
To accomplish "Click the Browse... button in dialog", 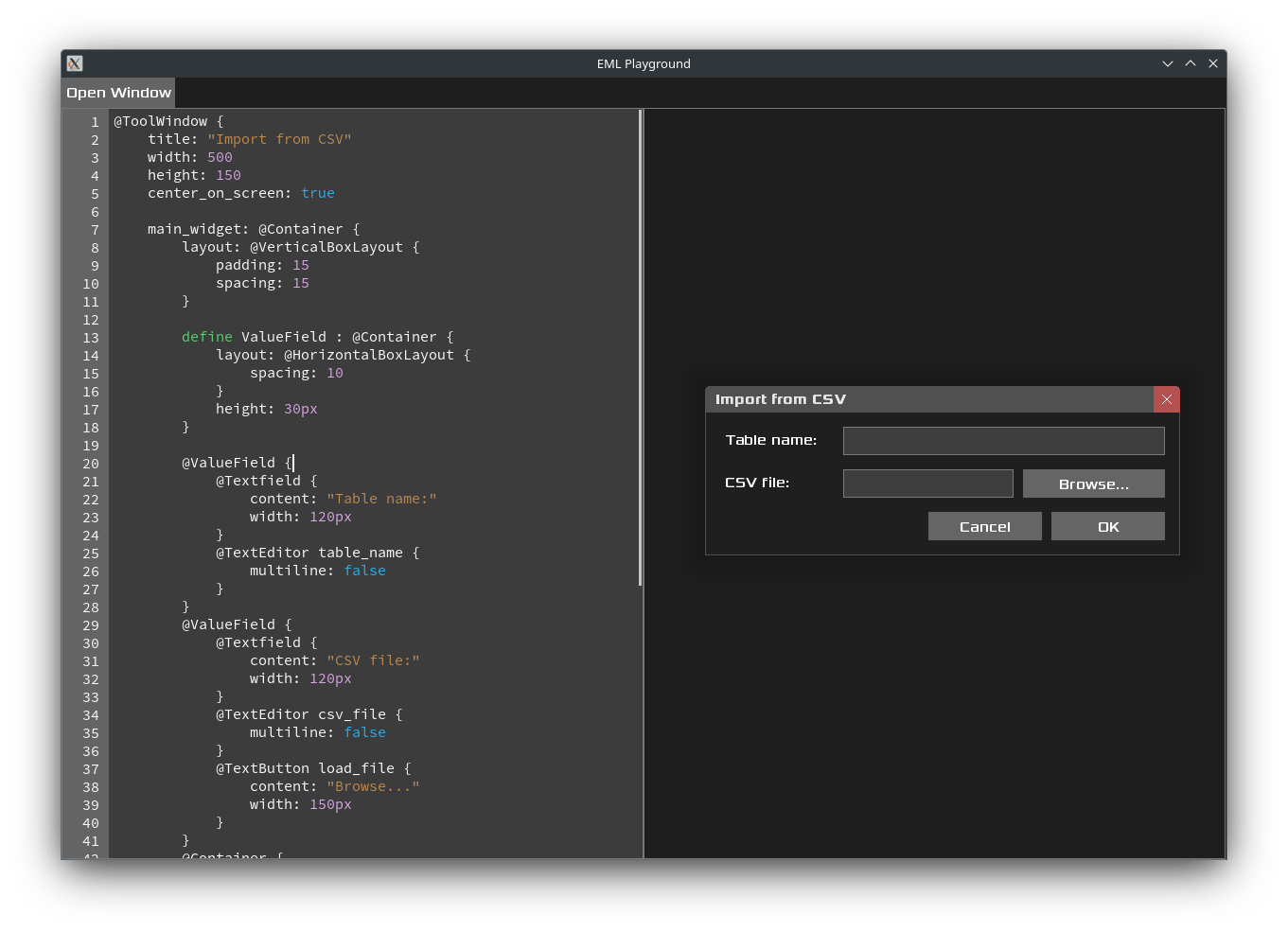I will pyautogui.click(x=1093, y=484).
